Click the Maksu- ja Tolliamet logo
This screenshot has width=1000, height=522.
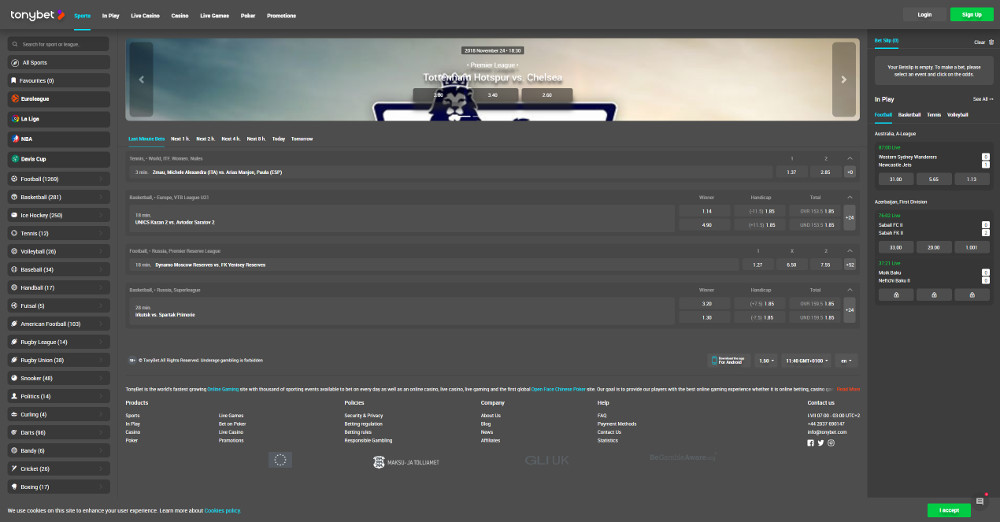406,462
